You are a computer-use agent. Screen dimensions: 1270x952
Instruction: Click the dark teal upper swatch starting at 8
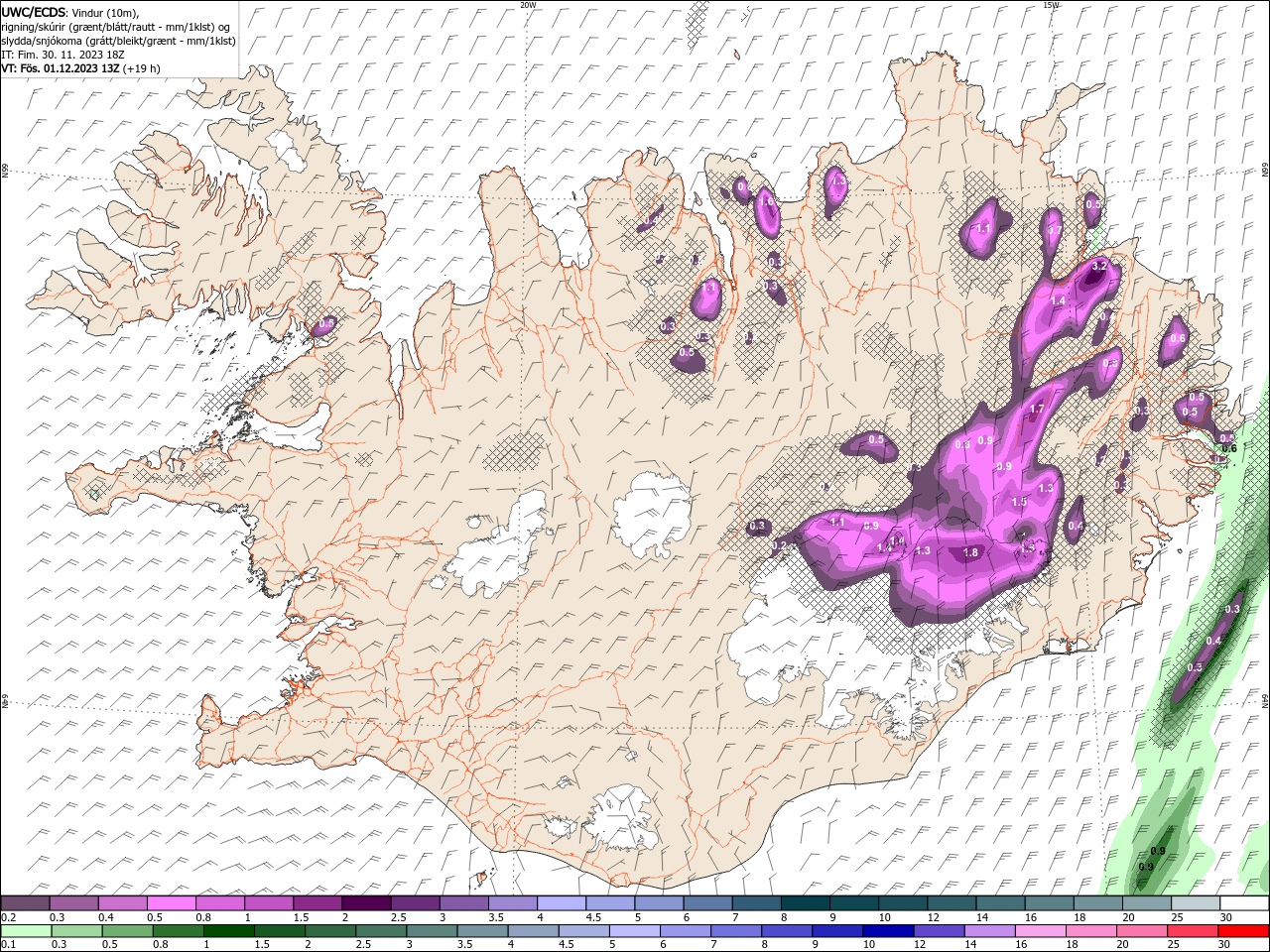point(805,903)
